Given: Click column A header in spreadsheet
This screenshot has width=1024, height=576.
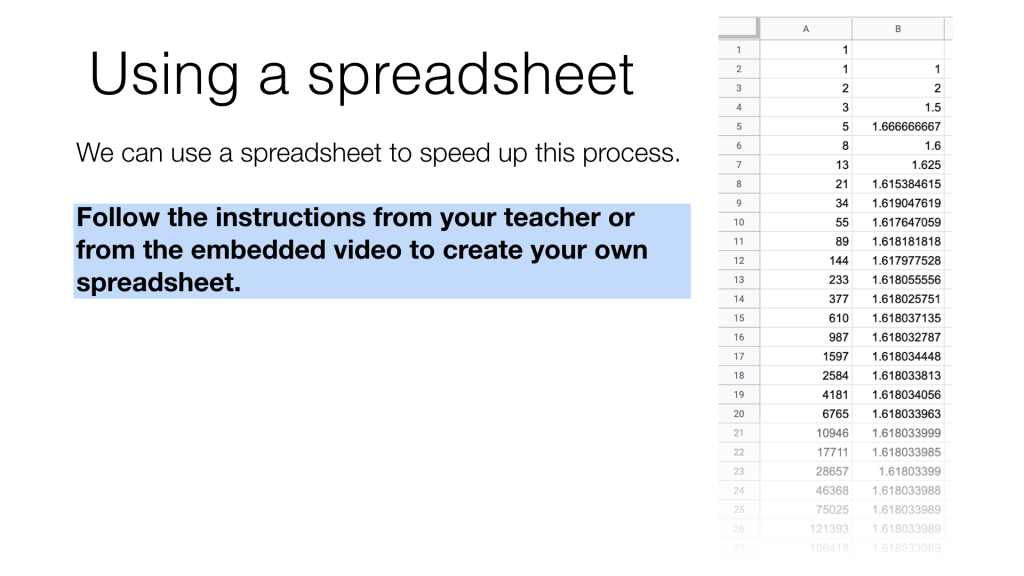Looking at the screenshot, I should pyautogui.click(x=806, y=29).
